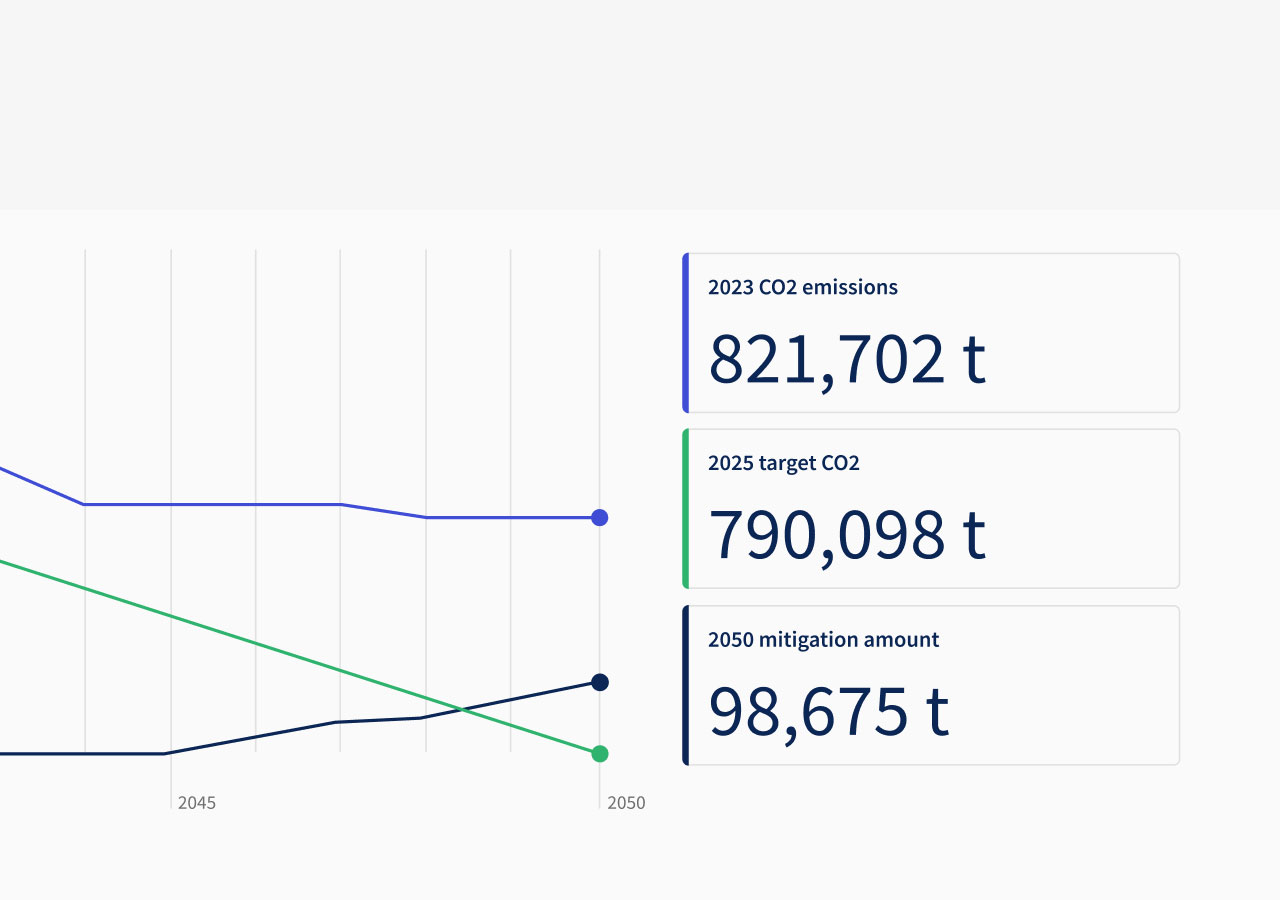Select the 2045 axis label
Image resolution: width=1280 pixels, height=900 pixels.
197,802
